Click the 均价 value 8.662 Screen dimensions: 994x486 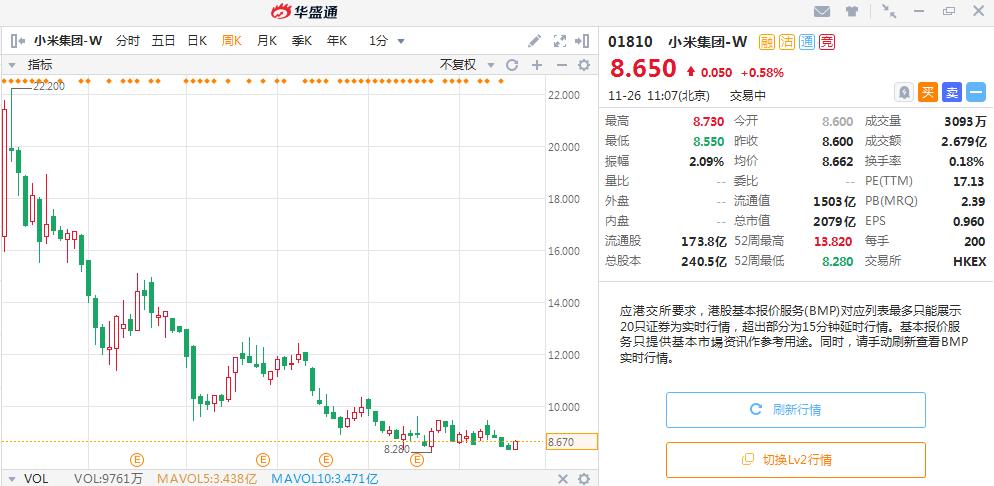click(838, 162)
